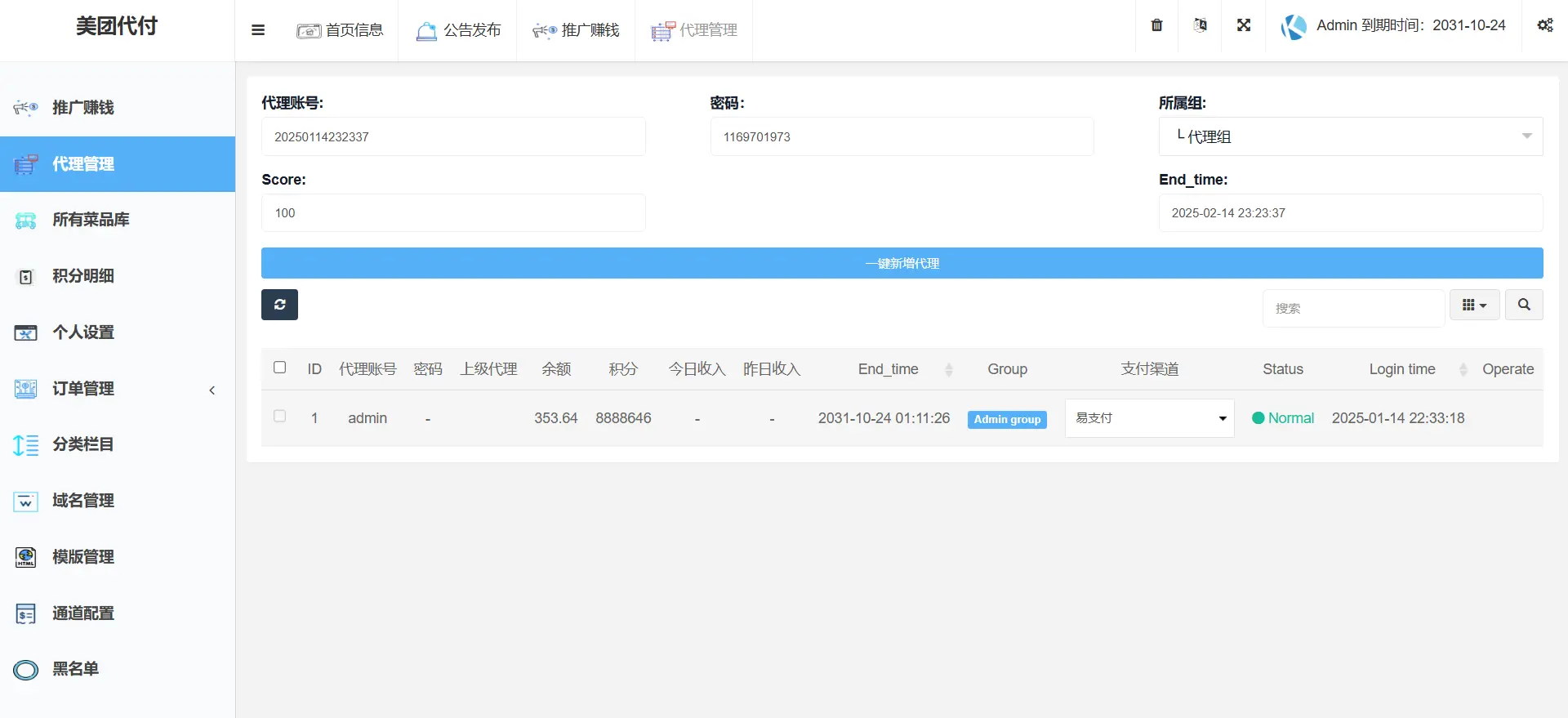Image resolution: width=1568 pixels, height=718 pixels.
Task: Click the 今日收入 column header
Action: (697, 369)
